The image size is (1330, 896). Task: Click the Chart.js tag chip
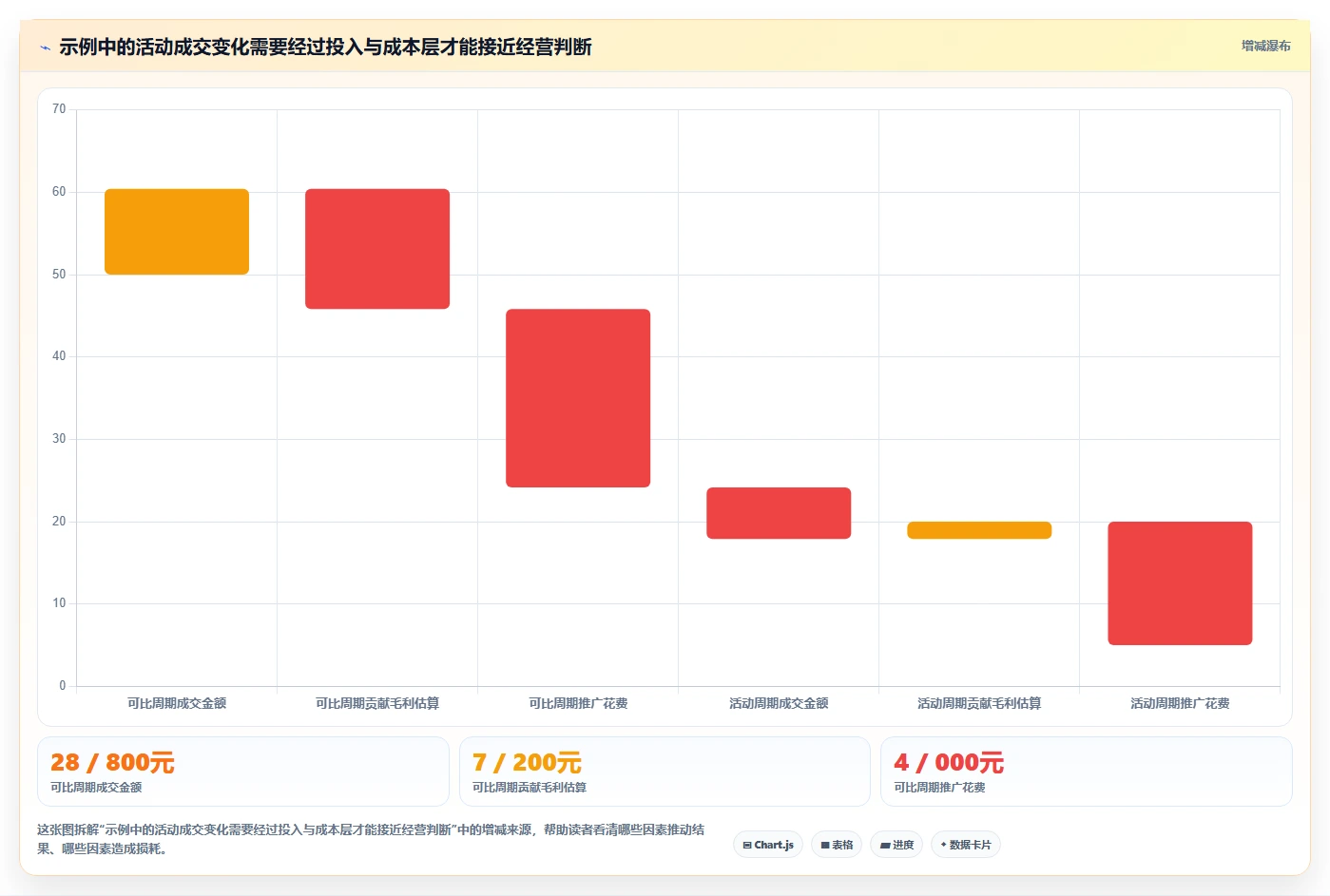(x=768, y=845)
